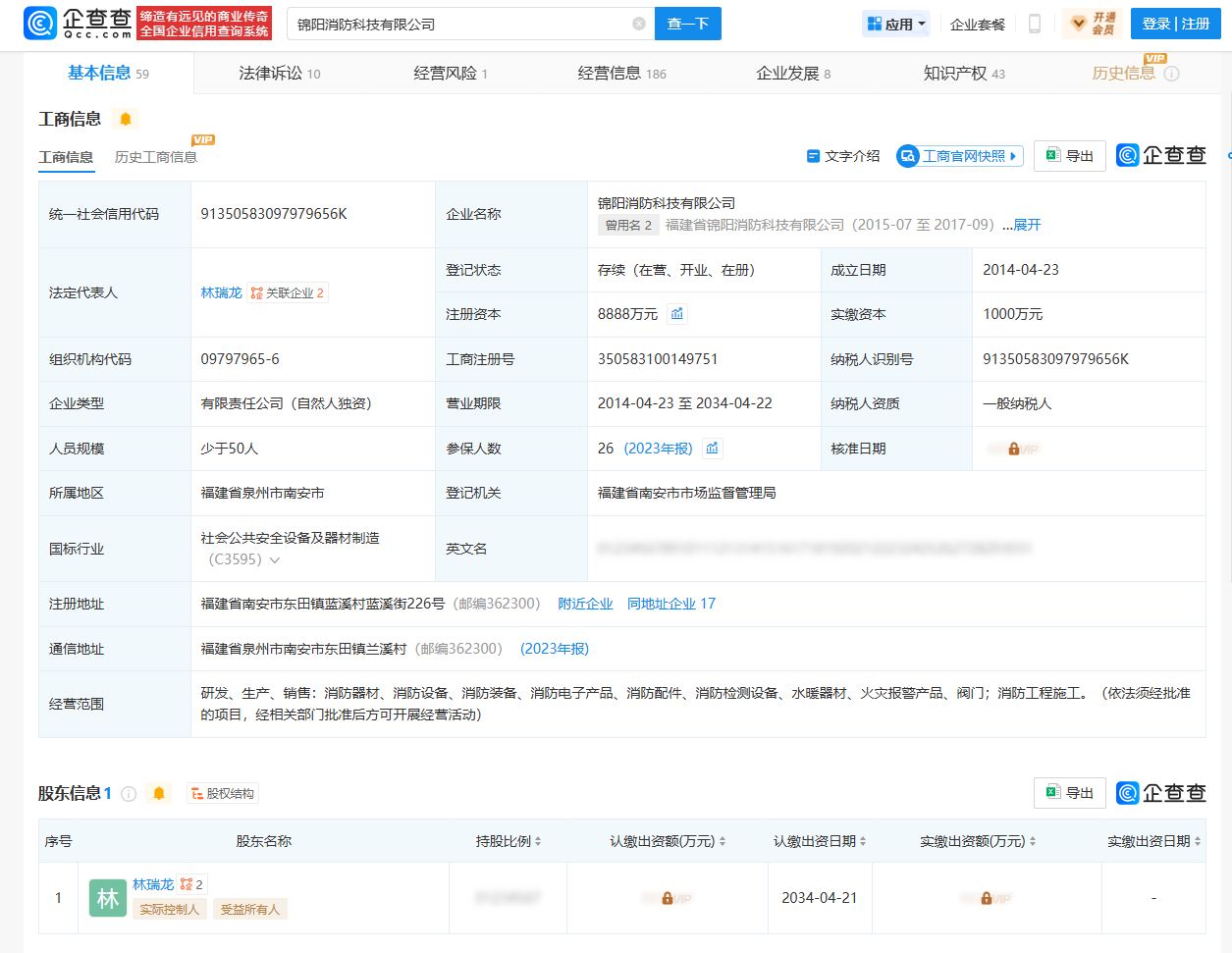Click the 开通会员 VIP badge

pos(1093,24)
